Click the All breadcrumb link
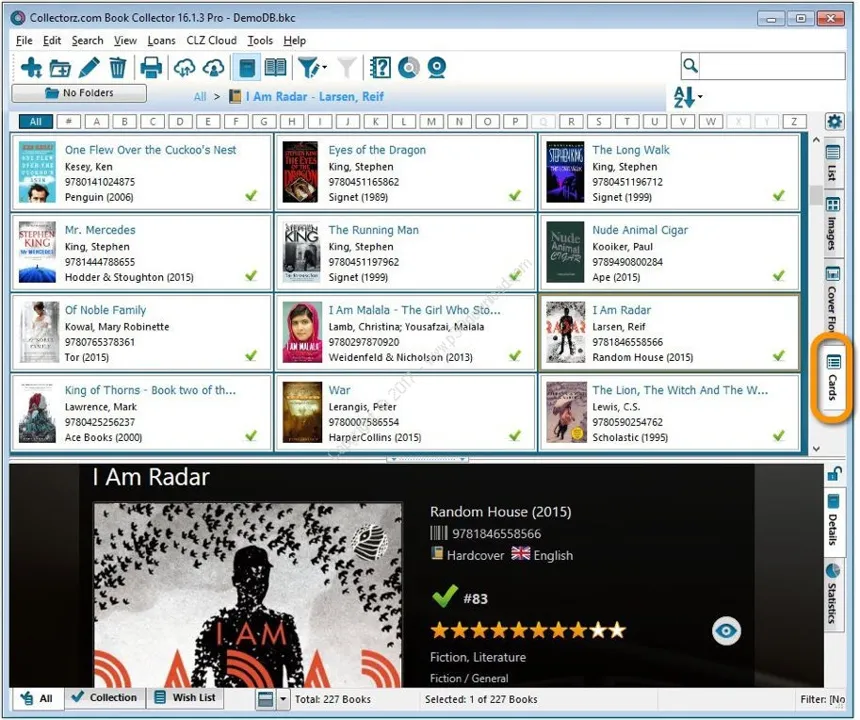Screen dimensions: 860x720 click(x=200, y=97)
